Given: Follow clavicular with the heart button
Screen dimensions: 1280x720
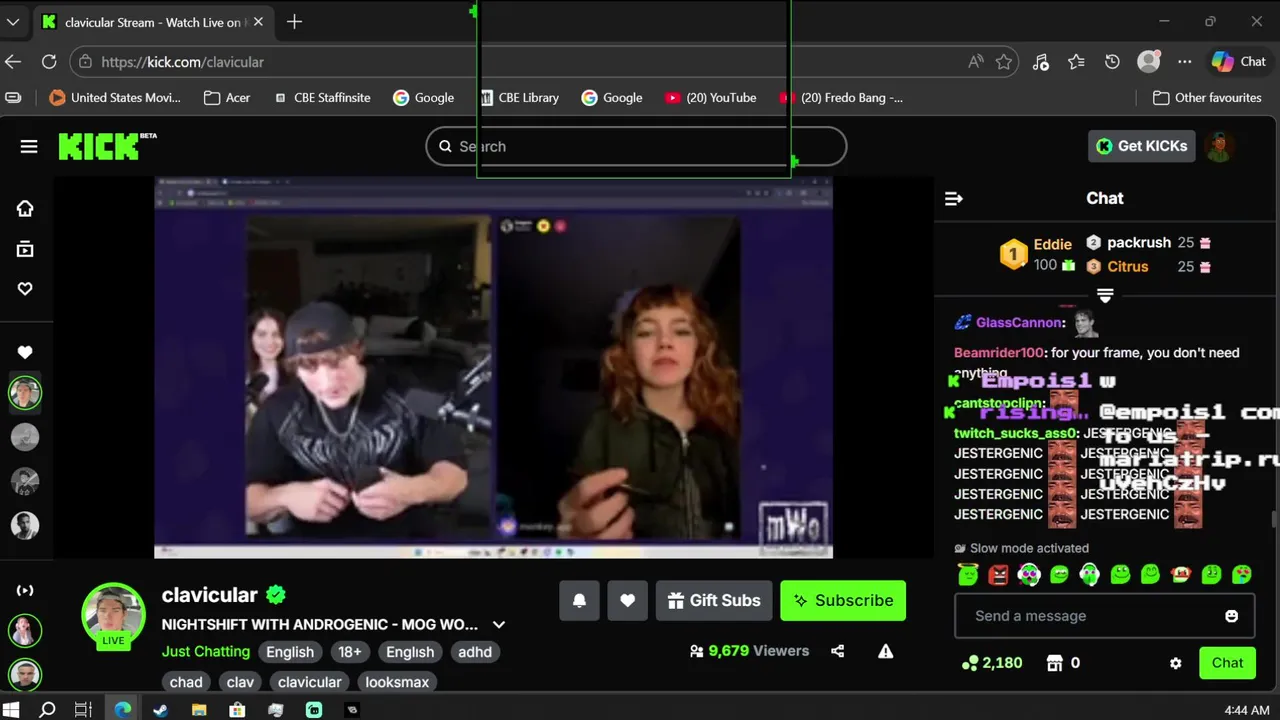Looking at the screenshot, I should [627, 601].
